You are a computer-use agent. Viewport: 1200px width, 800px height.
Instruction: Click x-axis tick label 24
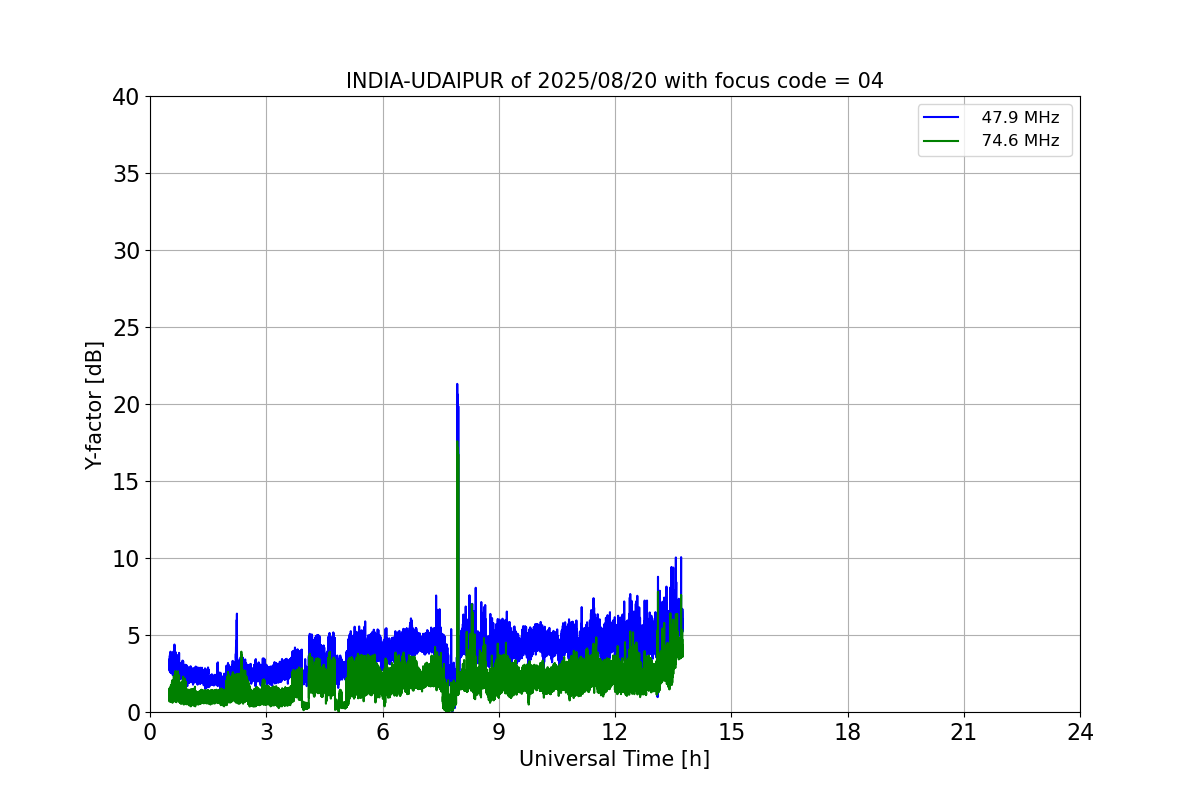pyautogui.click(x=1080, y=732)
